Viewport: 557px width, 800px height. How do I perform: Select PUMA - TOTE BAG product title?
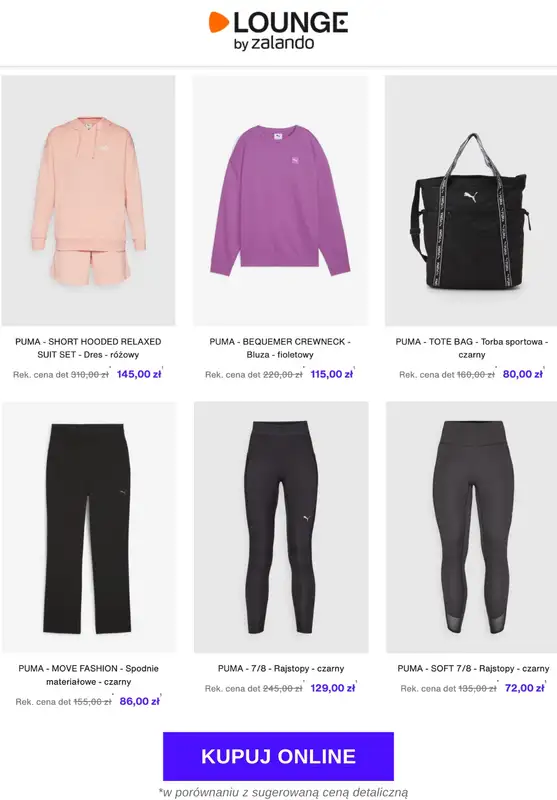(472, 348)
